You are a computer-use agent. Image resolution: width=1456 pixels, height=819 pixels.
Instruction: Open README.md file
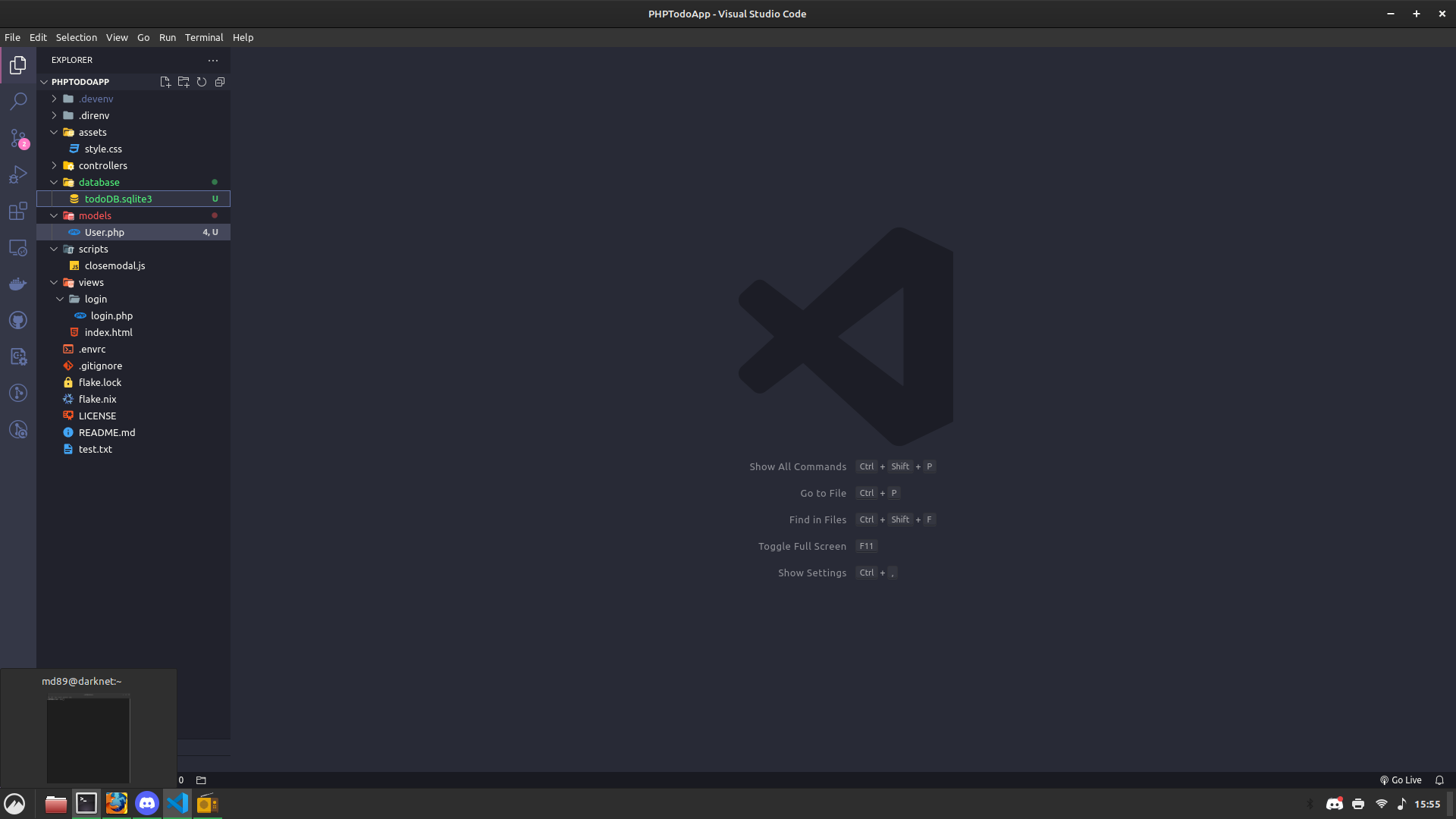(x=133, y=432)
